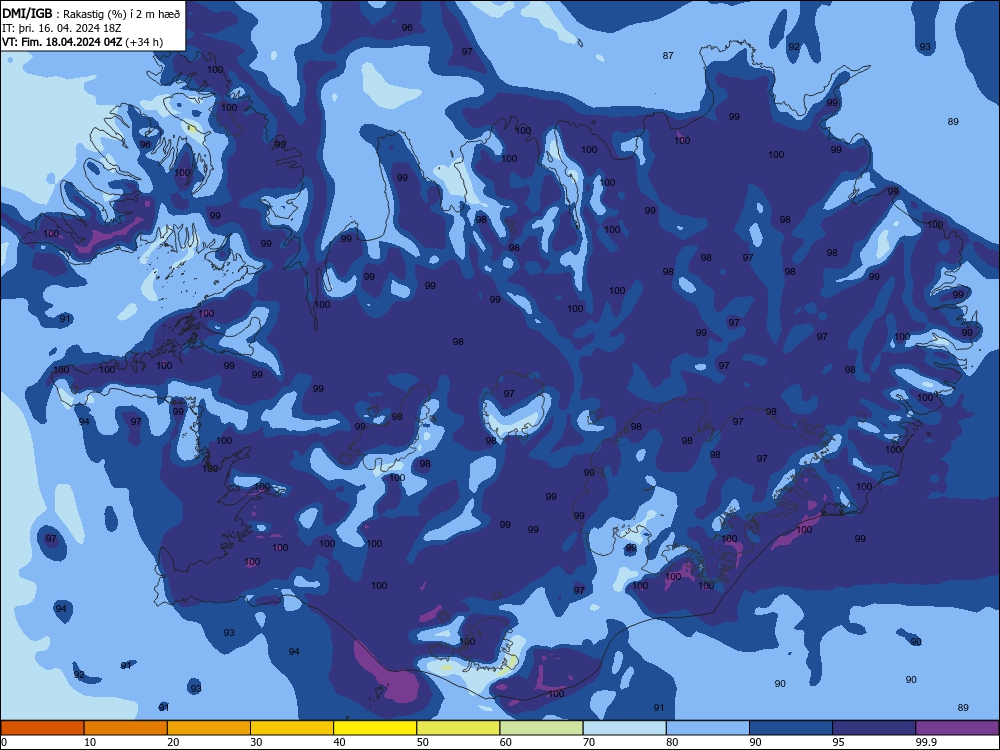Select the pale blue 70–80 legend swatch

coord(624,728)
